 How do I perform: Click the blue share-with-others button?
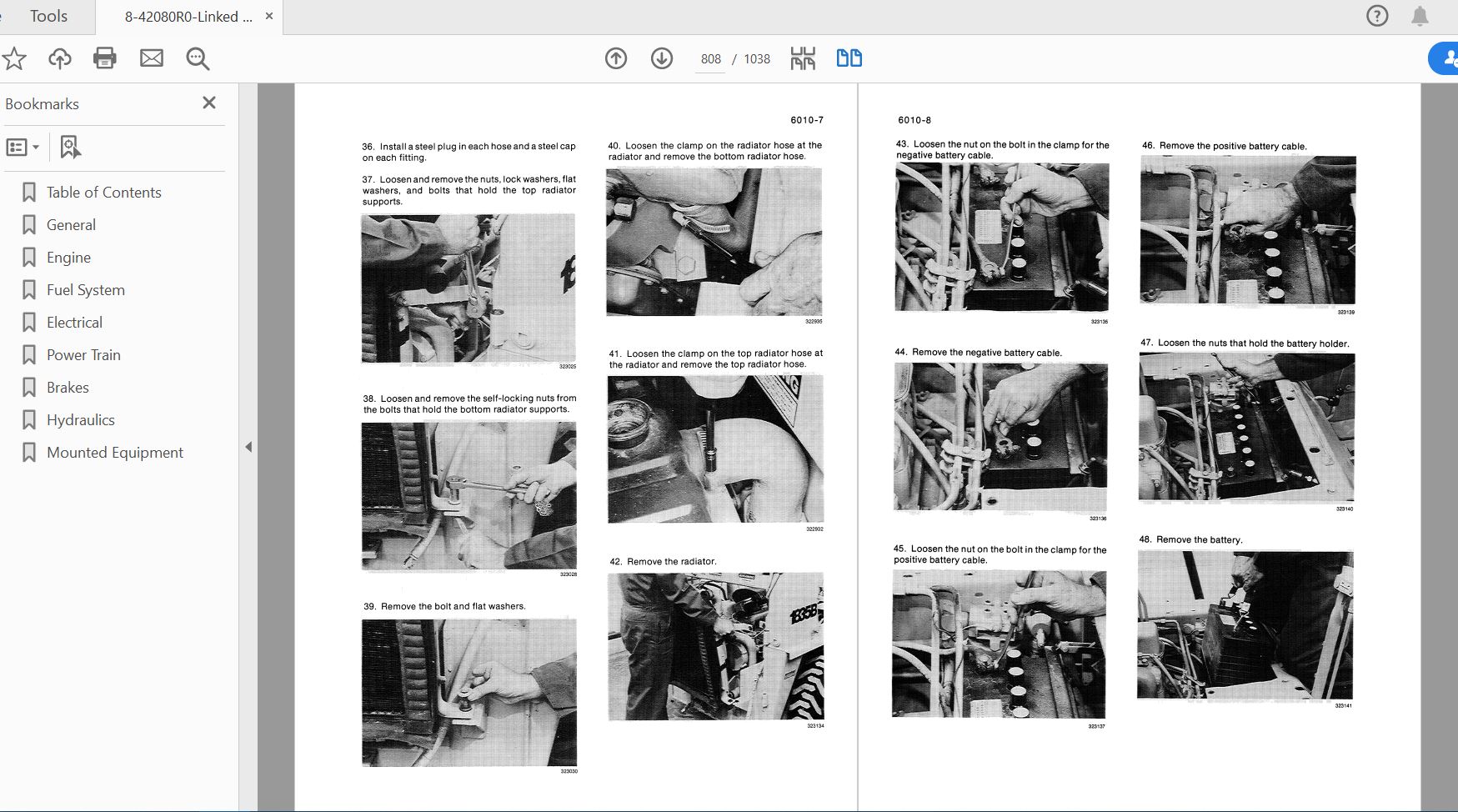click(x=1444, y=58)
